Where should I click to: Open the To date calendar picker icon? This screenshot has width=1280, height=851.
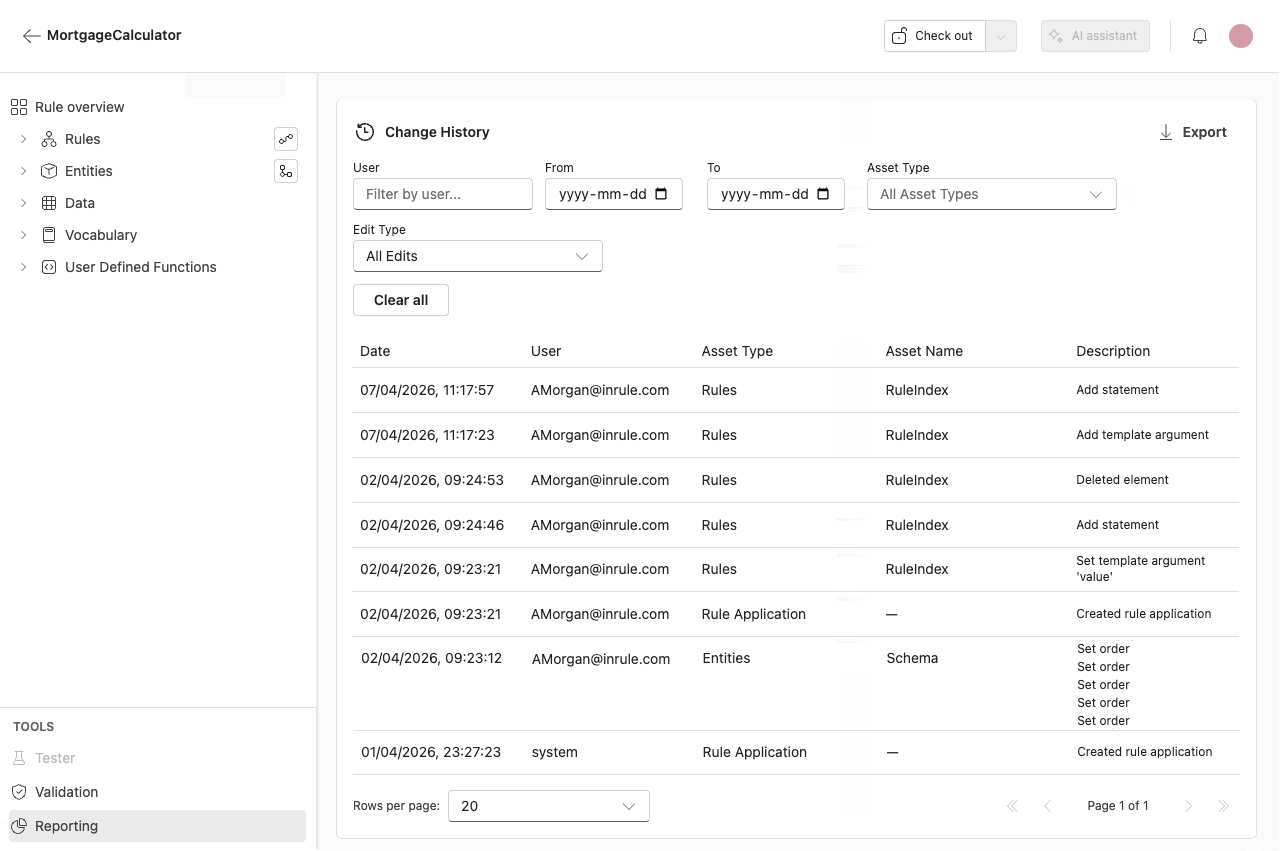823,194
